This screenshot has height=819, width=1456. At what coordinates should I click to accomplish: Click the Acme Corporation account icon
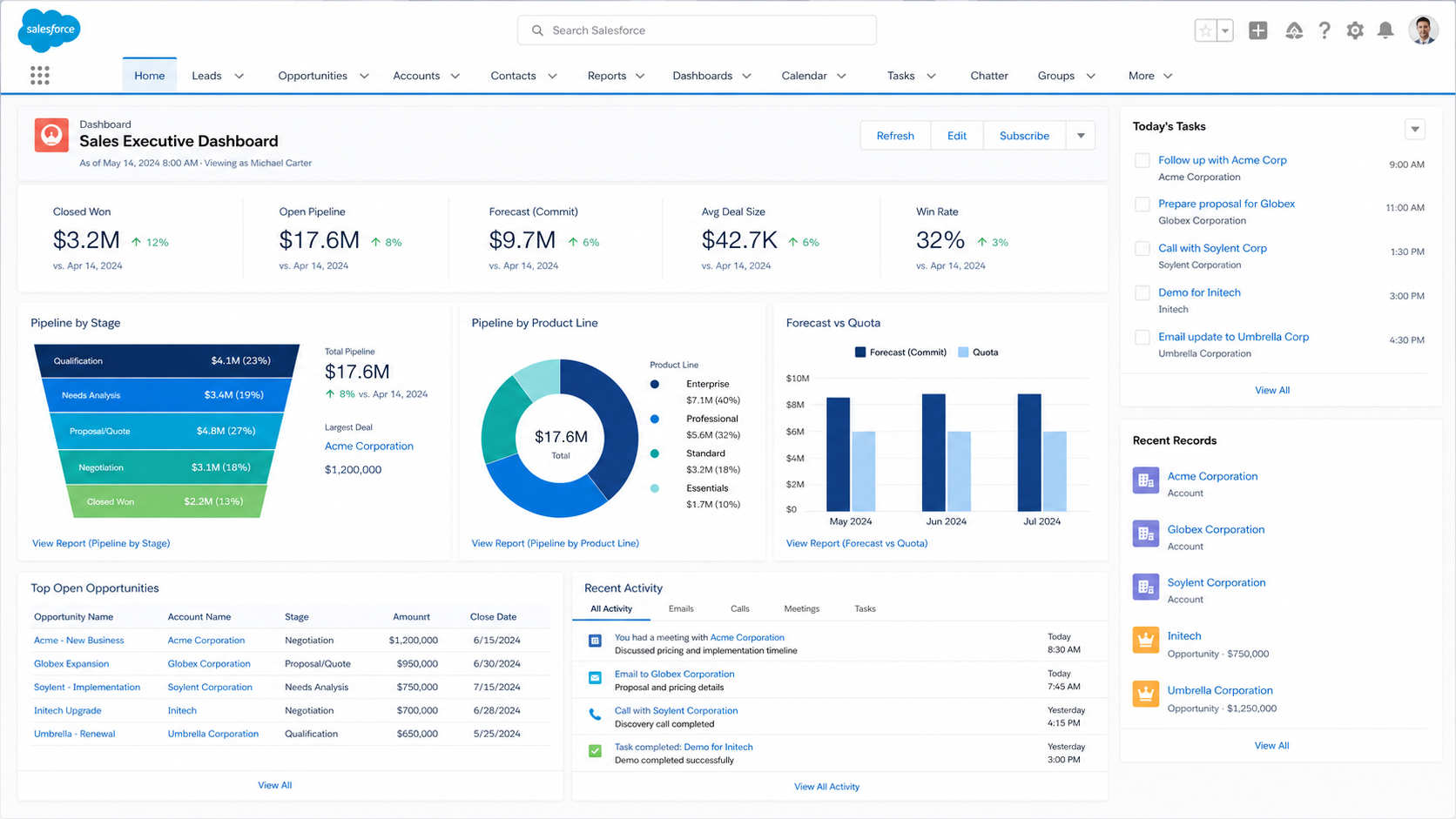(1145, 480)
